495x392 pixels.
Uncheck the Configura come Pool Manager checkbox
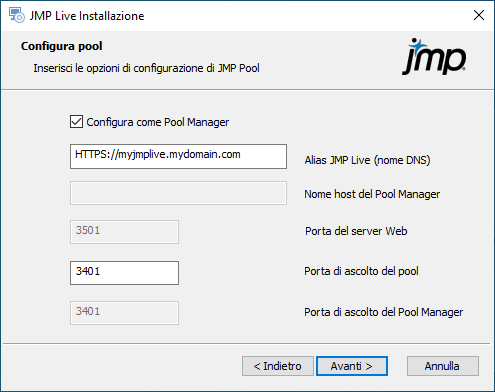click(76, 122)
